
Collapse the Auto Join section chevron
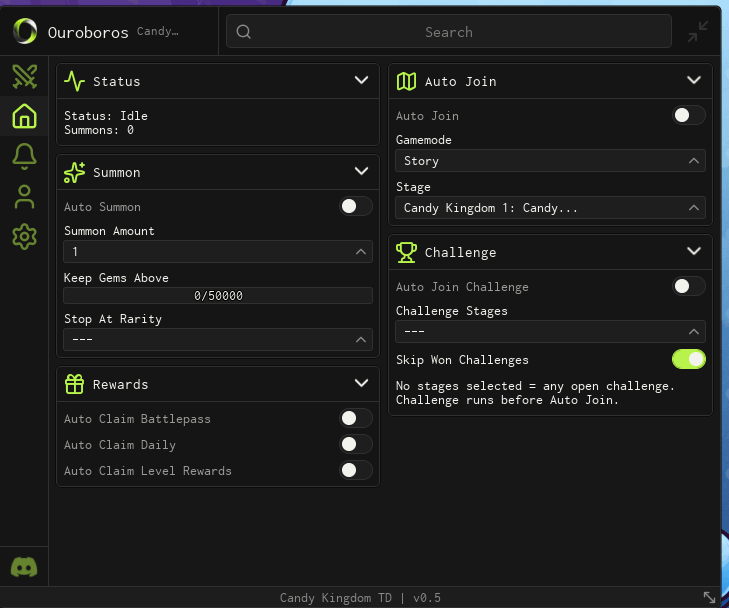(x=694, y=80)
